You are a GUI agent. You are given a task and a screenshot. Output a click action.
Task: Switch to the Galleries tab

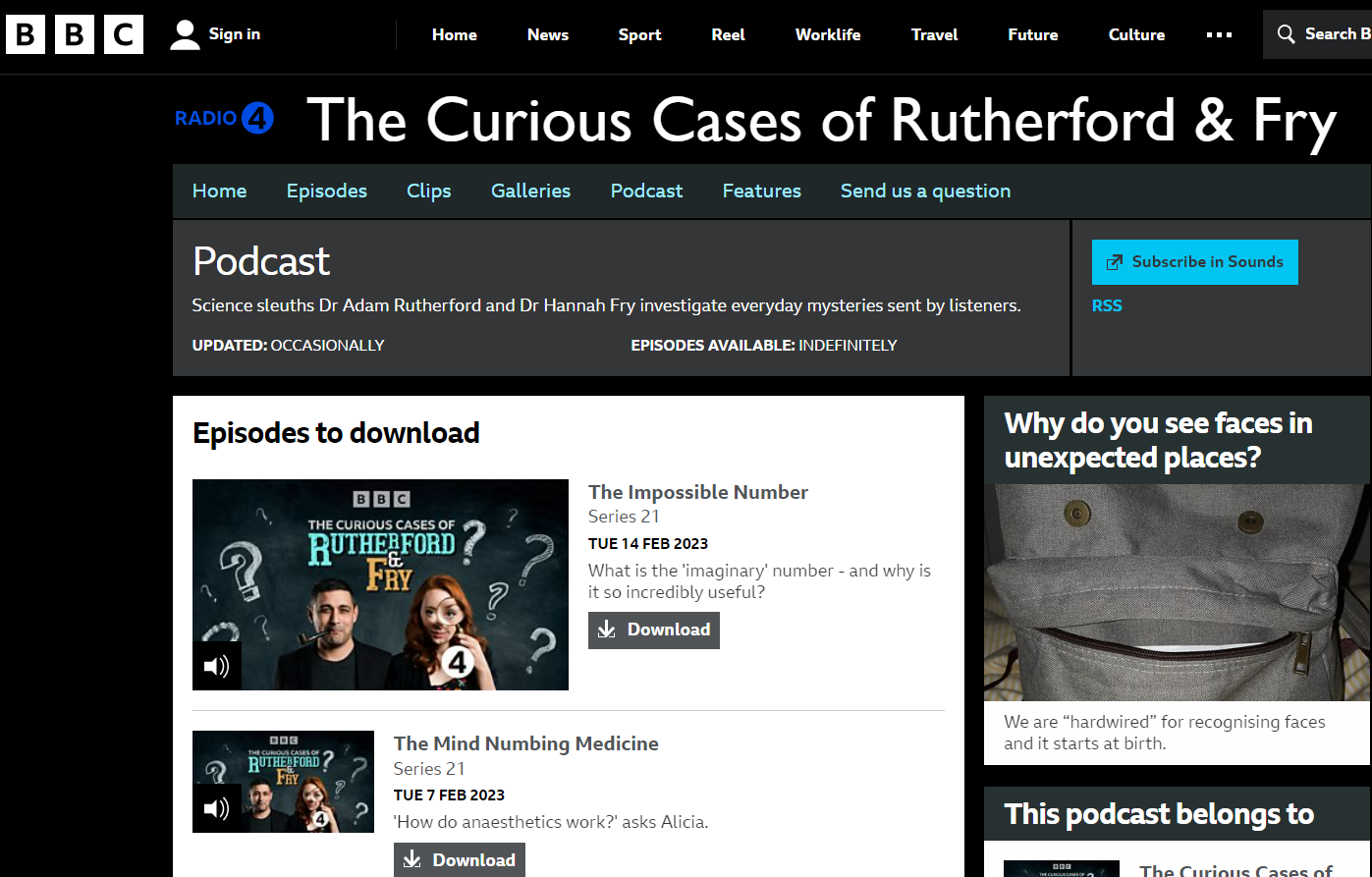(530, 192)
